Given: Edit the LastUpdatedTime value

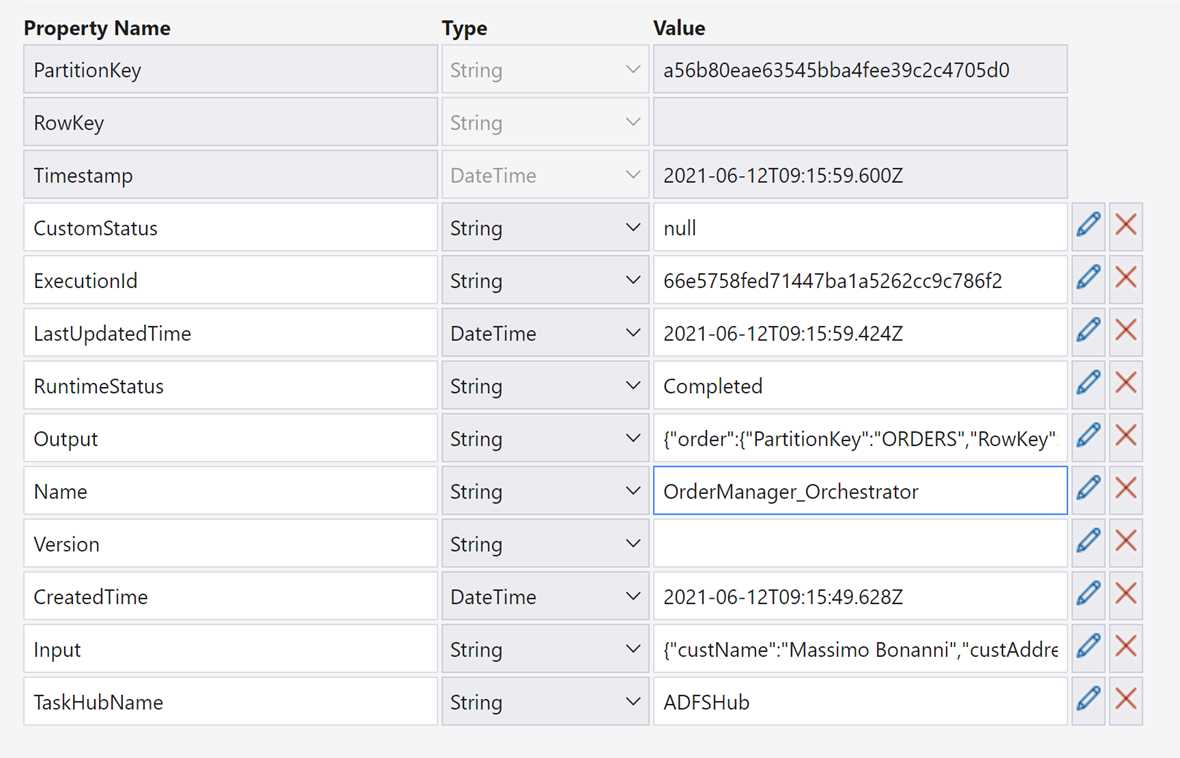Looking at the screenshot, I should click(1088, 332).
